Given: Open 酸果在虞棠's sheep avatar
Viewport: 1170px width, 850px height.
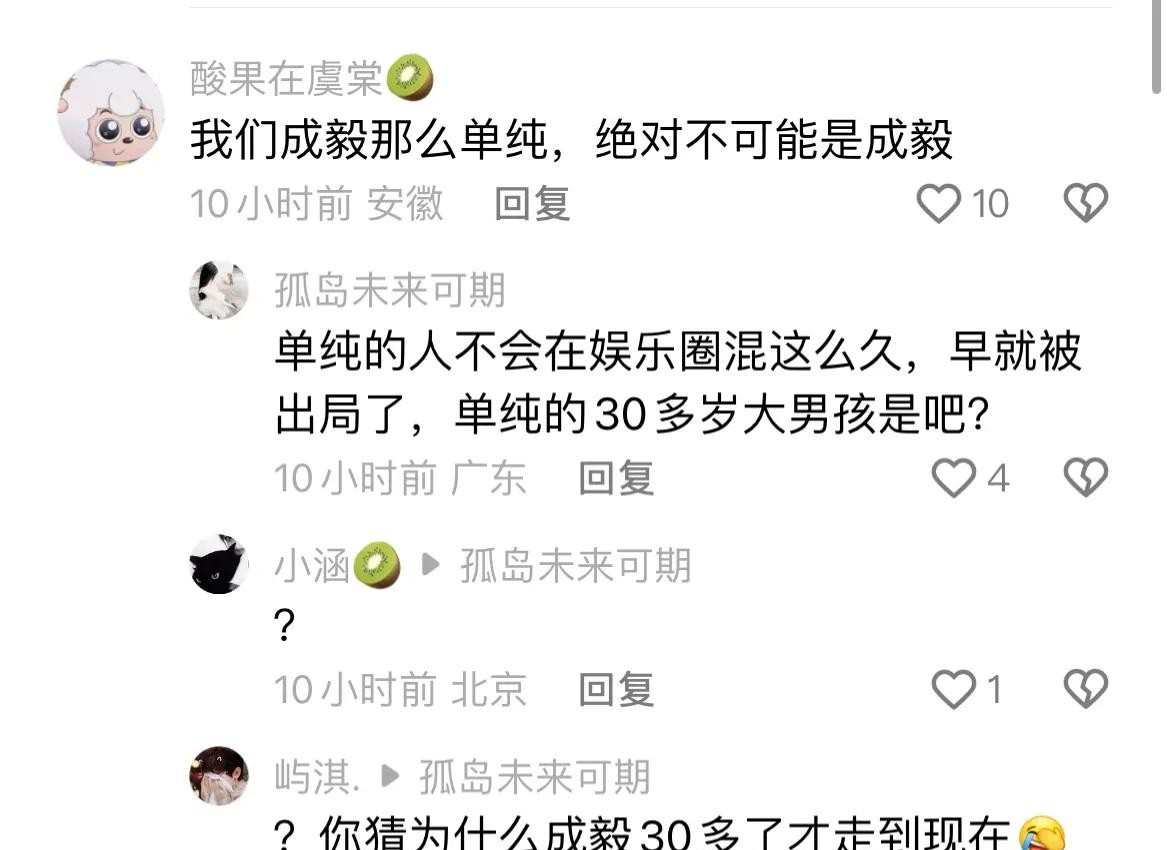Looking at the screenshot, I should coord(111,113).
